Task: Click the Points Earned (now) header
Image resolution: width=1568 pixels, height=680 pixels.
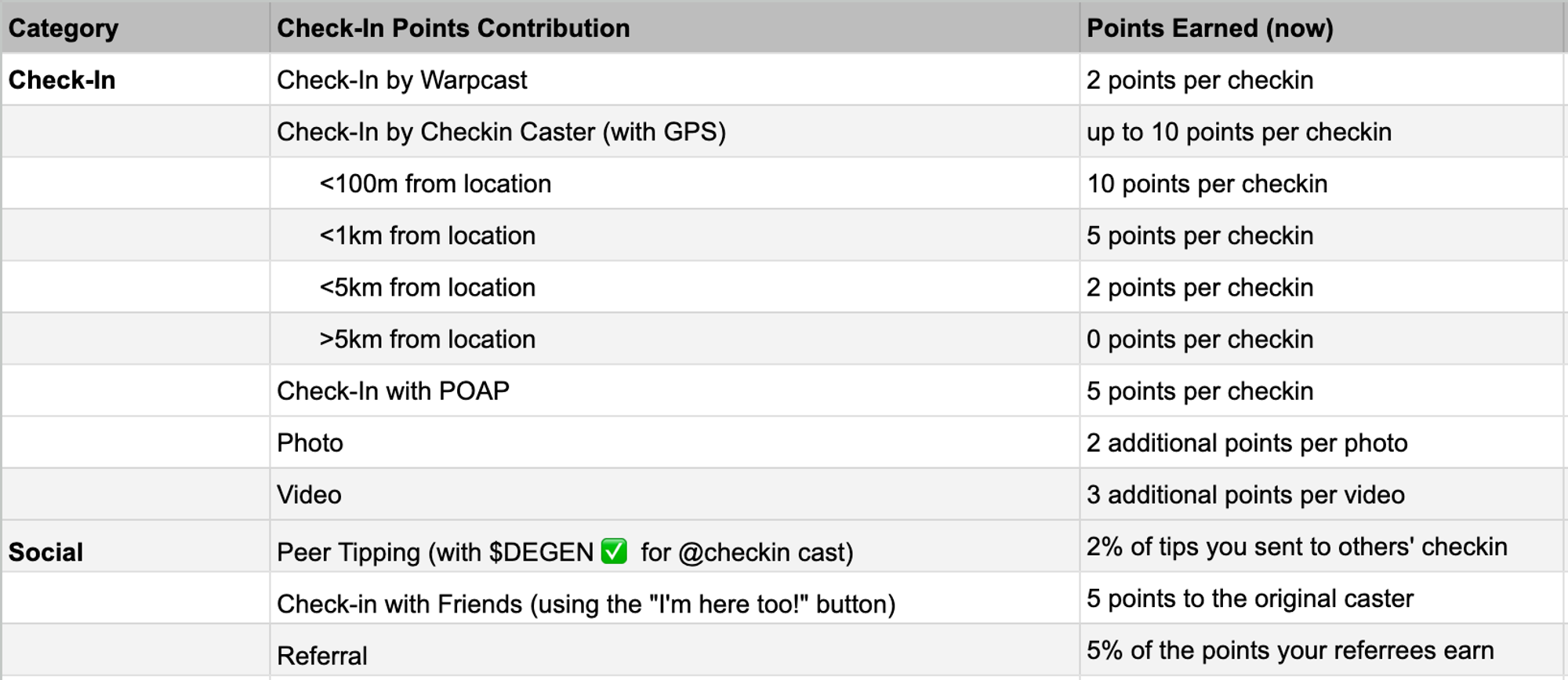Action: coord(1210,28)
